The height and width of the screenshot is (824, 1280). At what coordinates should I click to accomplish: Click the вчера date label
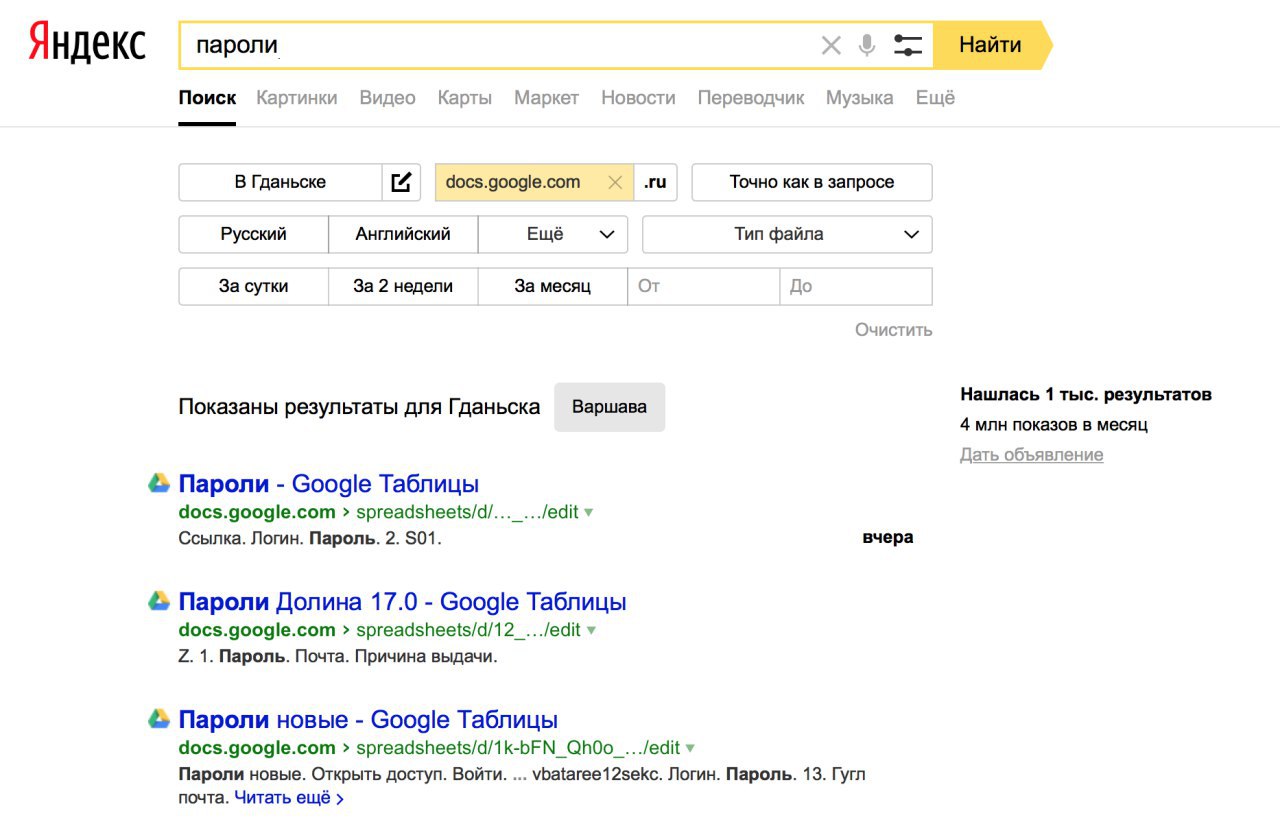click(x=888, y=537)
